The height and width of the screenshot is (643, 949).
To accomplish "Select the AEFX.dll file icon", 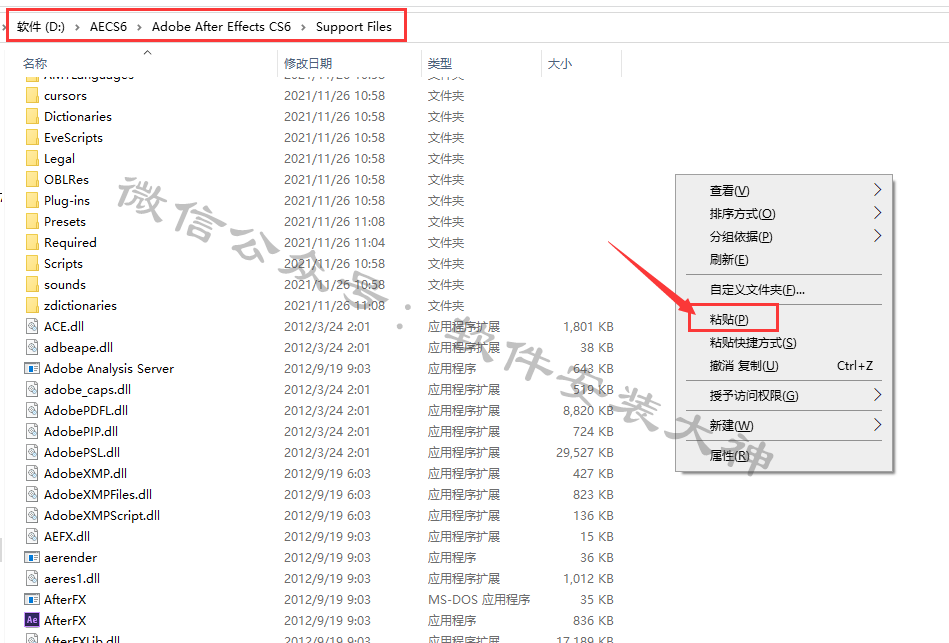I will 32,536.
